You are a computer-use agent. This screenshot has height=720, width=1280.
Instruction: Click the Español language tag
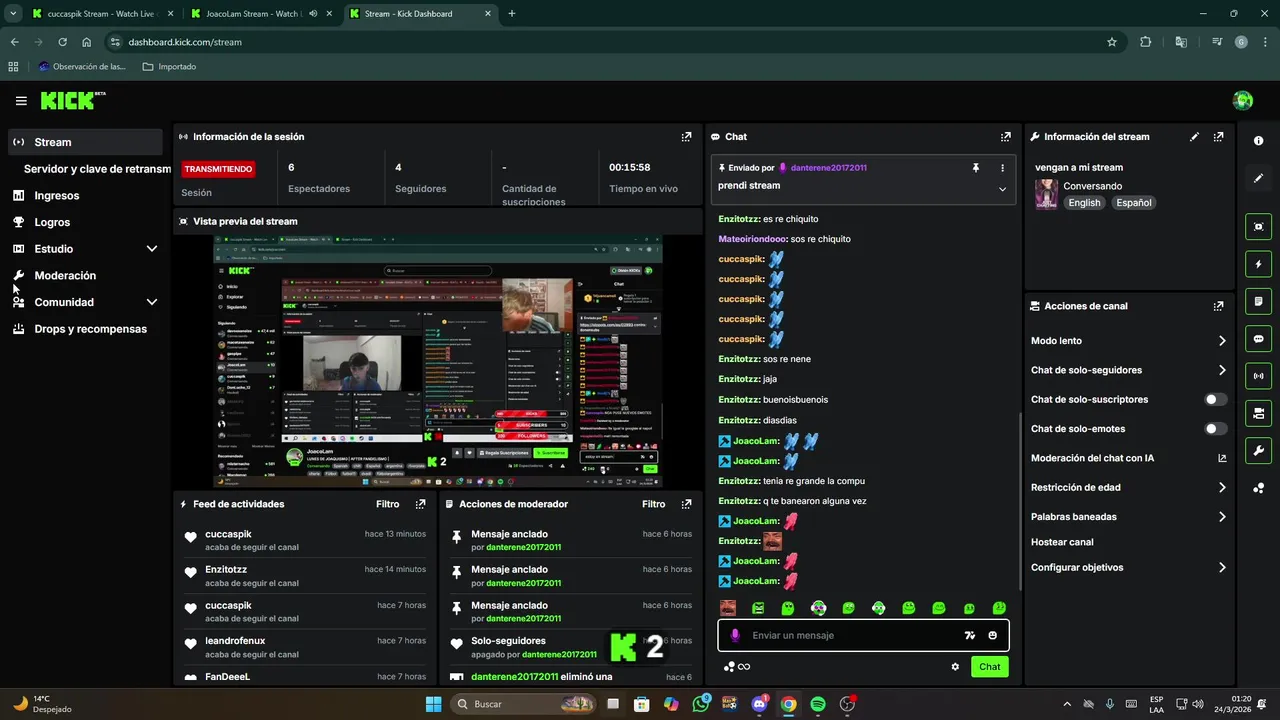click(x=1134, y=203)
